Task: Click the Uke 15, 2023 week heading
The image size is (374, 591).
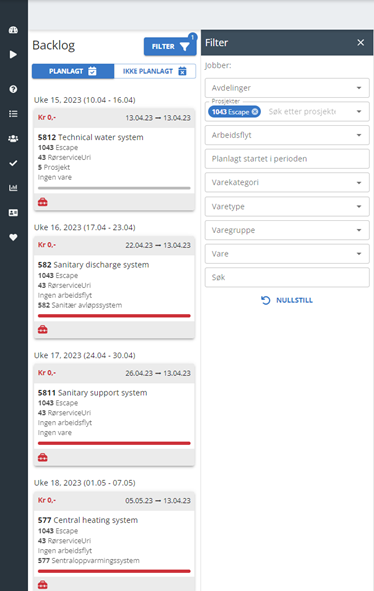Action: (84, 100)
